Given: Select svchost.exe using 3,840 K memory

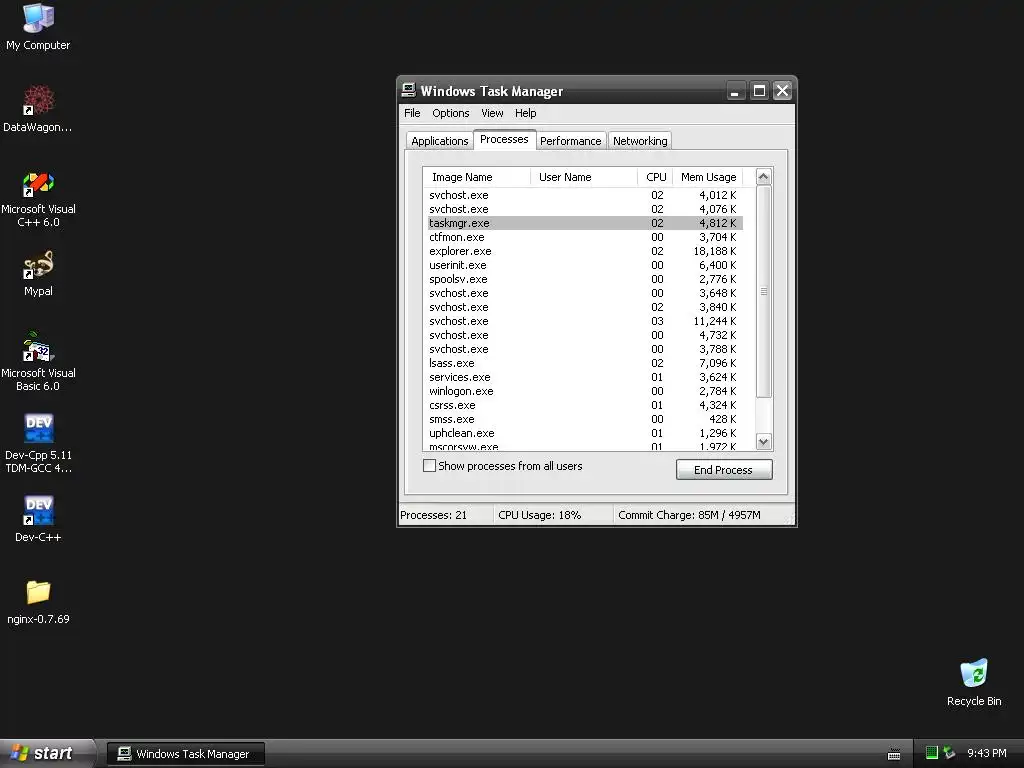Looking at the screenshot, I should pos(585,307).
